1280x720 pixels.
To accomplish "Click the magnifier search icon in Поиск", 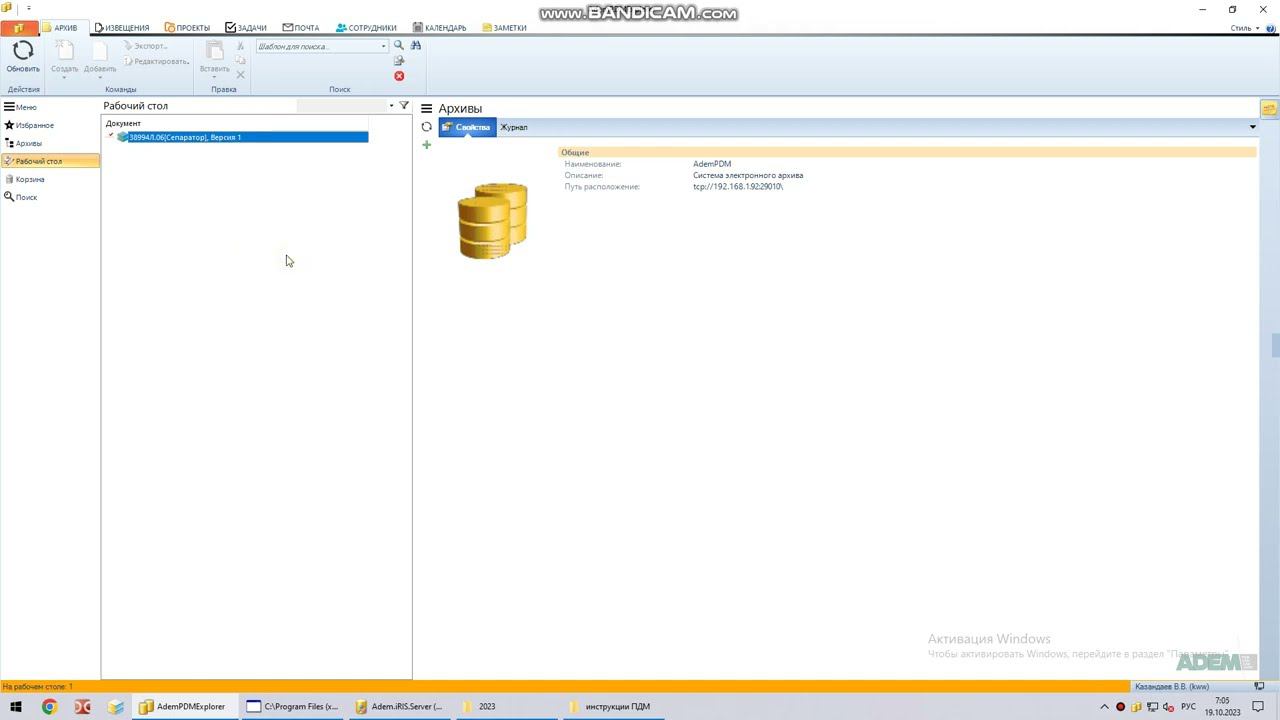I will pyautogui.click(x=399, y=46).
